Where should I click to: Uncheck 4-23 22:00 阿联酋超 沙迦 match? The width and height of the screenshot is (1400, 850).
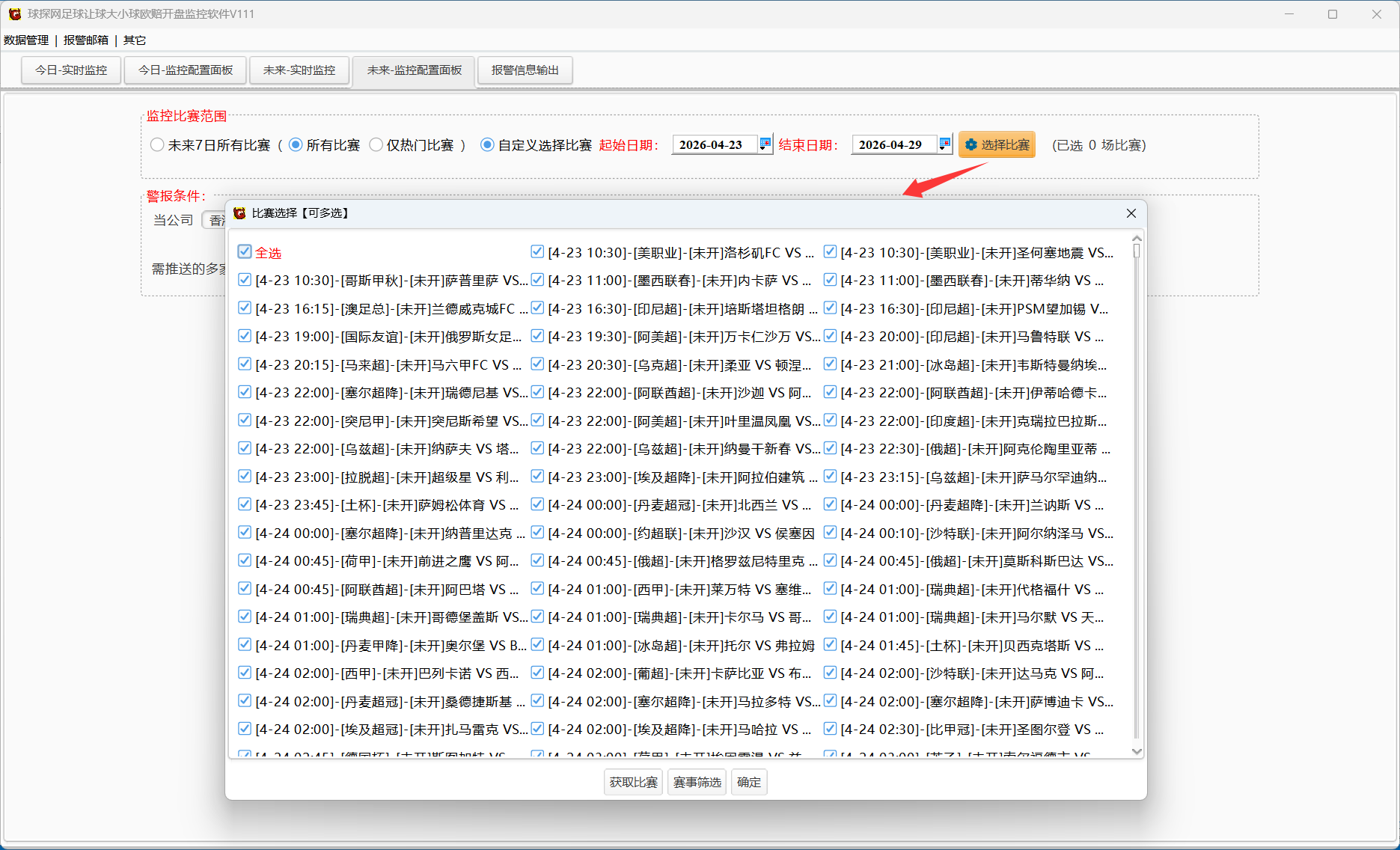pyautogui.click(x=537, y=392)
